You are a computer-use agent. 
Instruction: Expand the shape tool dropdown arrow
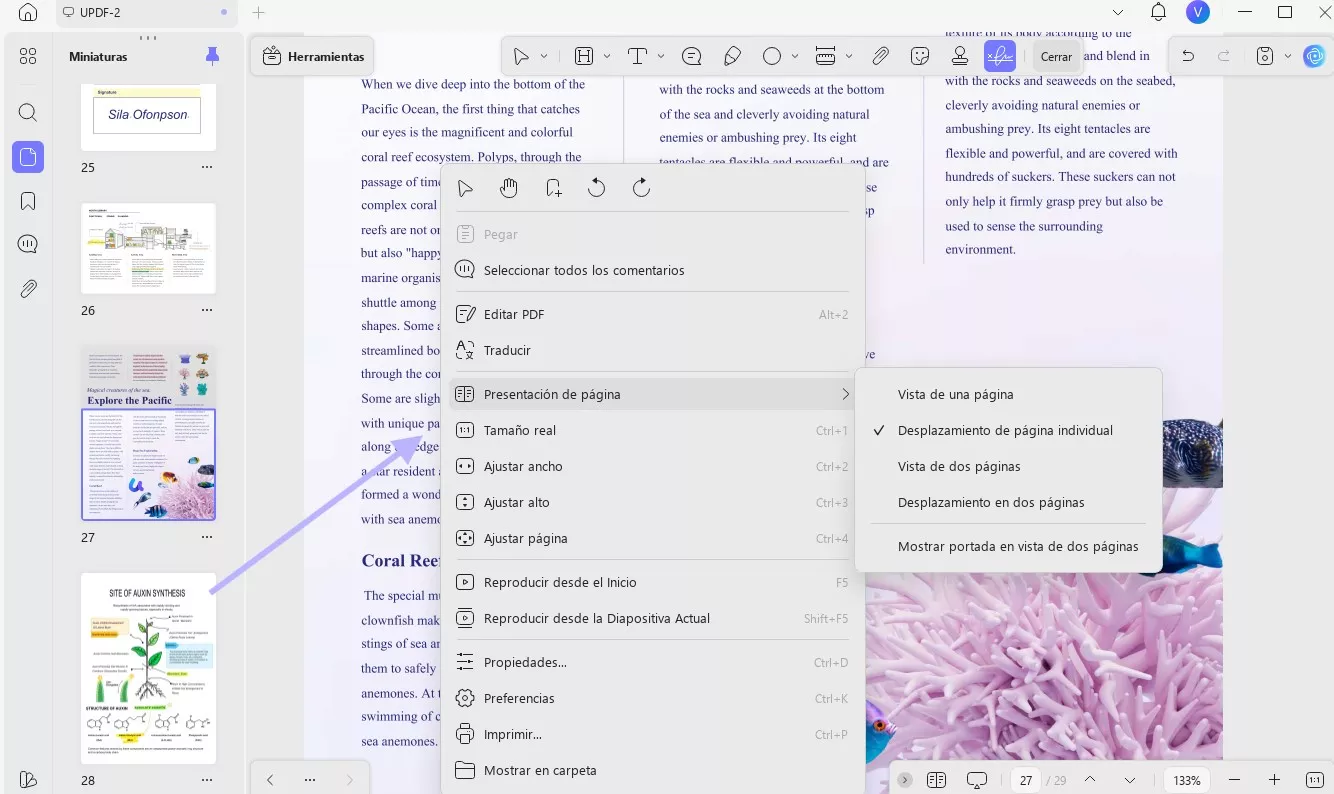[x=795, y=56]
